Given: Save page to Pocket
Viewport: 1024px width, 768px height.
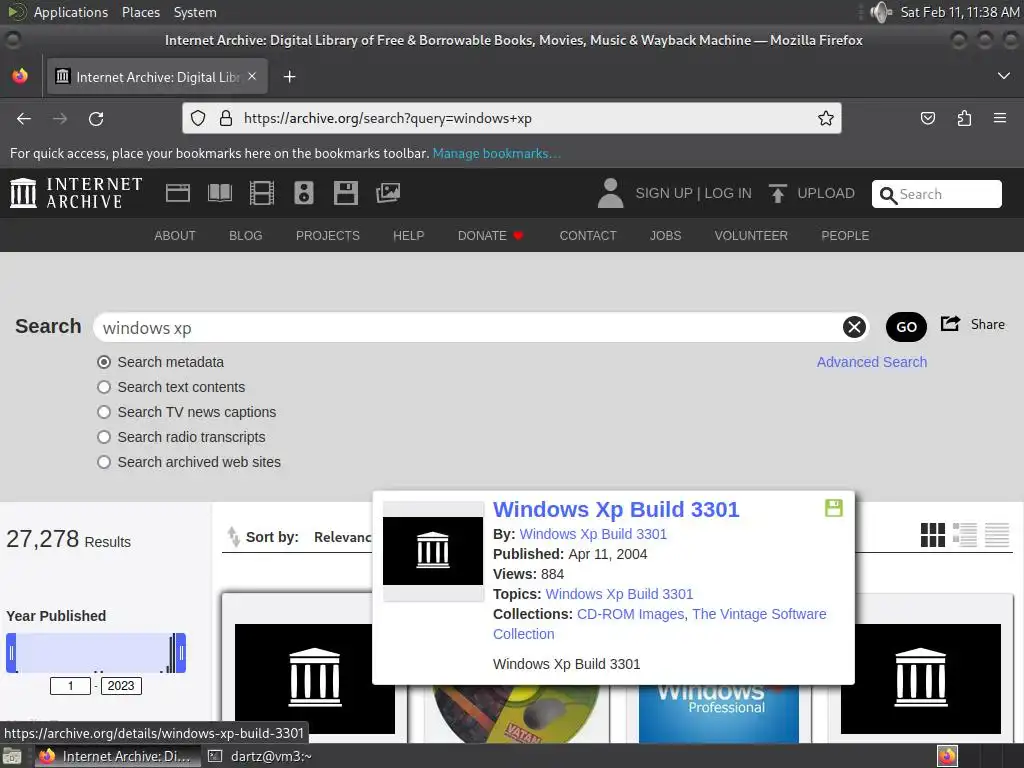Looking at the screenshot, I should (x=927, y=118).
